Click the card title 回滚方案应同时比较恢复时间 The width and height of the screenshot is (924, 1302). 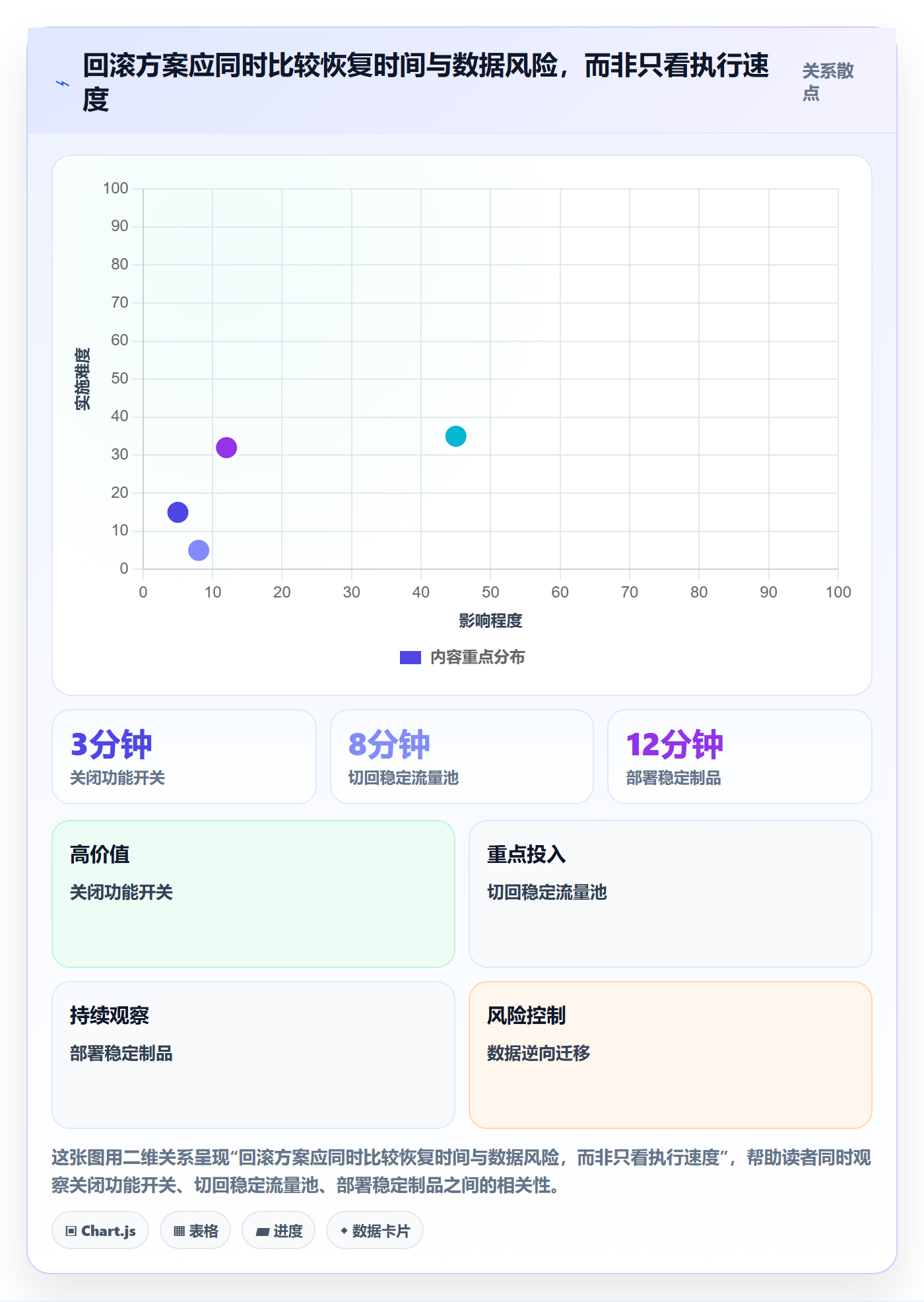[426, 83]
